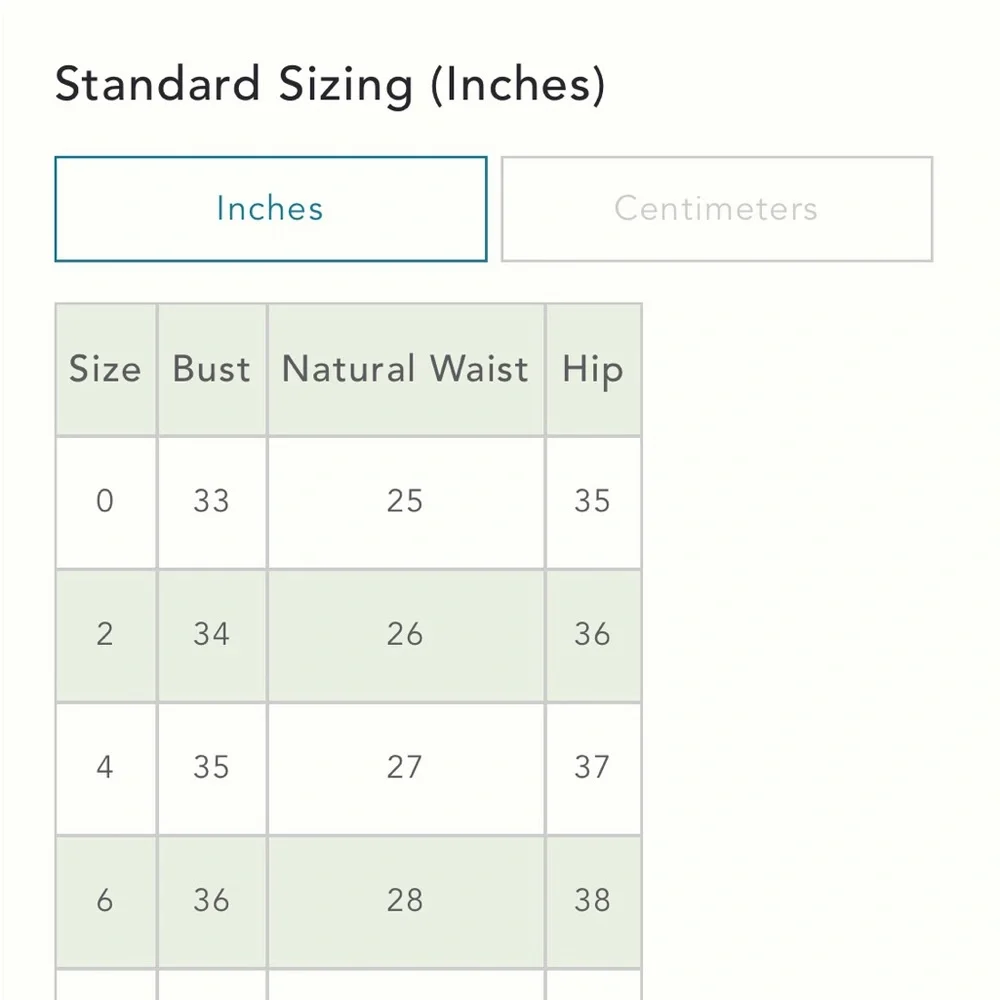Click natural waist value 26
The height and width of the screenshot is (1000, 1000).
point(405,634)
